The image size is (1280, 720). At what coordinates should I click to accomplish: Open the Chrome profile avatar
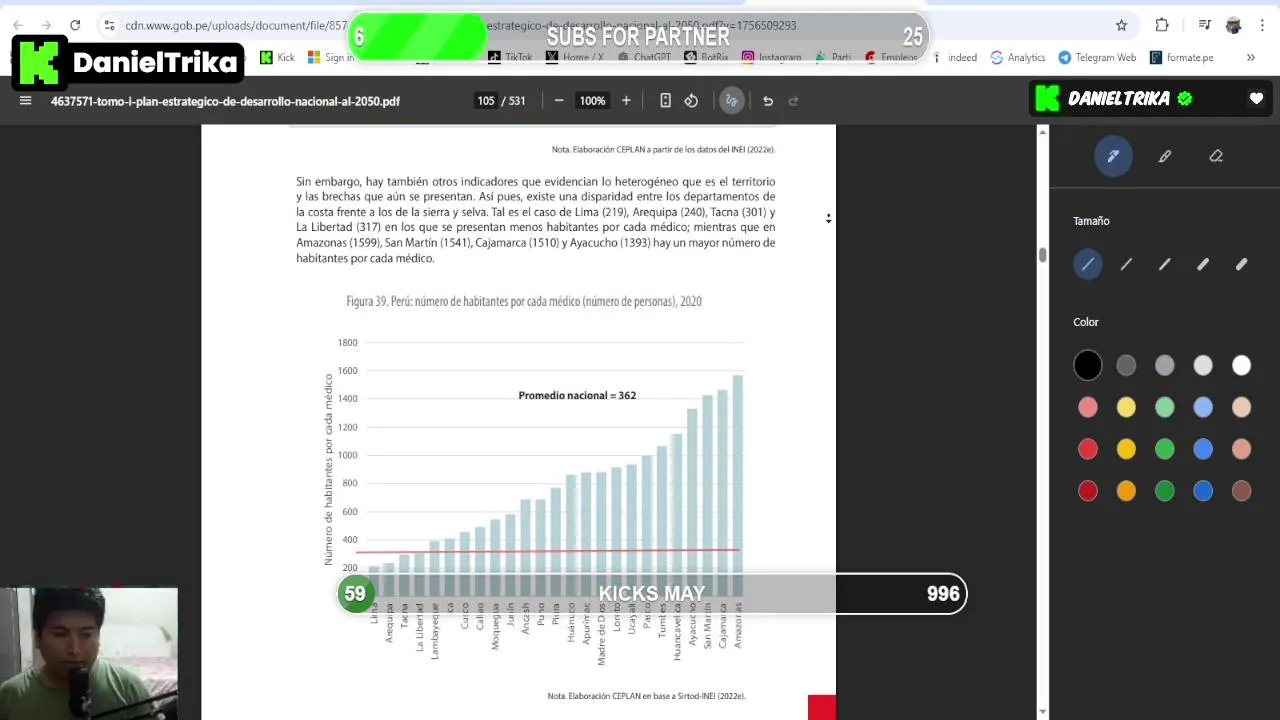pos(1234,25)
